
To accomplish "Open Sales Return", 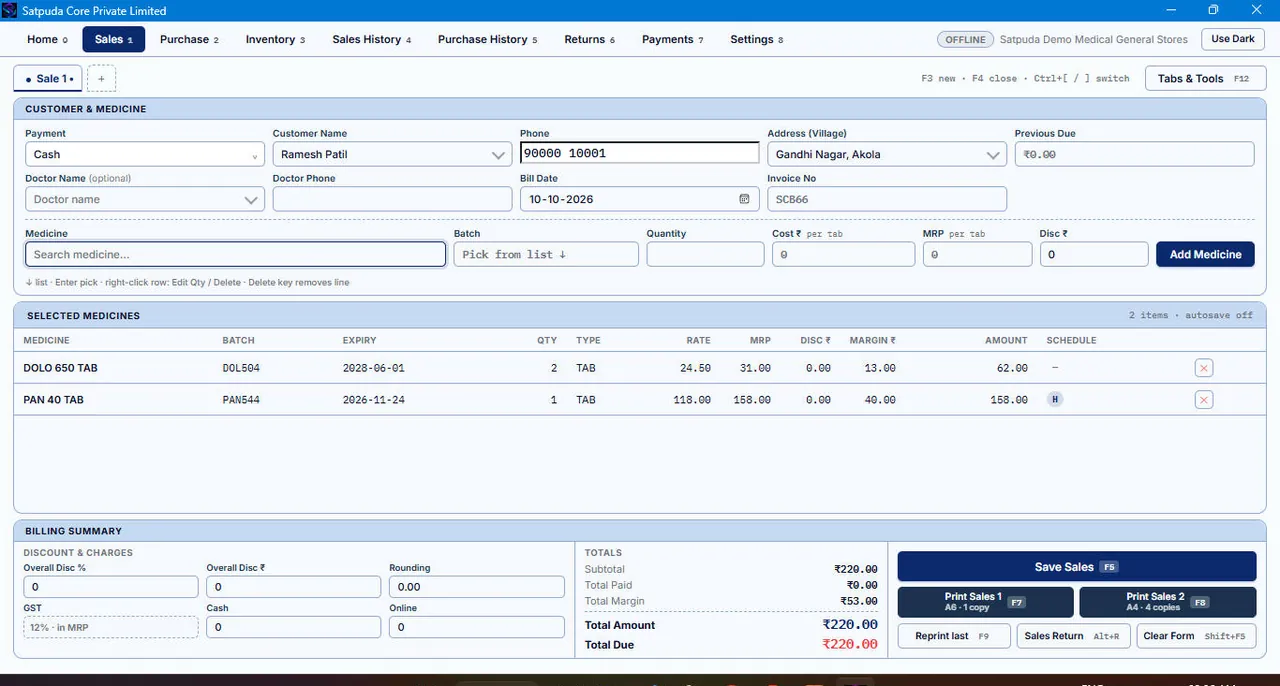I will pyautogui.click(x=1073, y=636).
